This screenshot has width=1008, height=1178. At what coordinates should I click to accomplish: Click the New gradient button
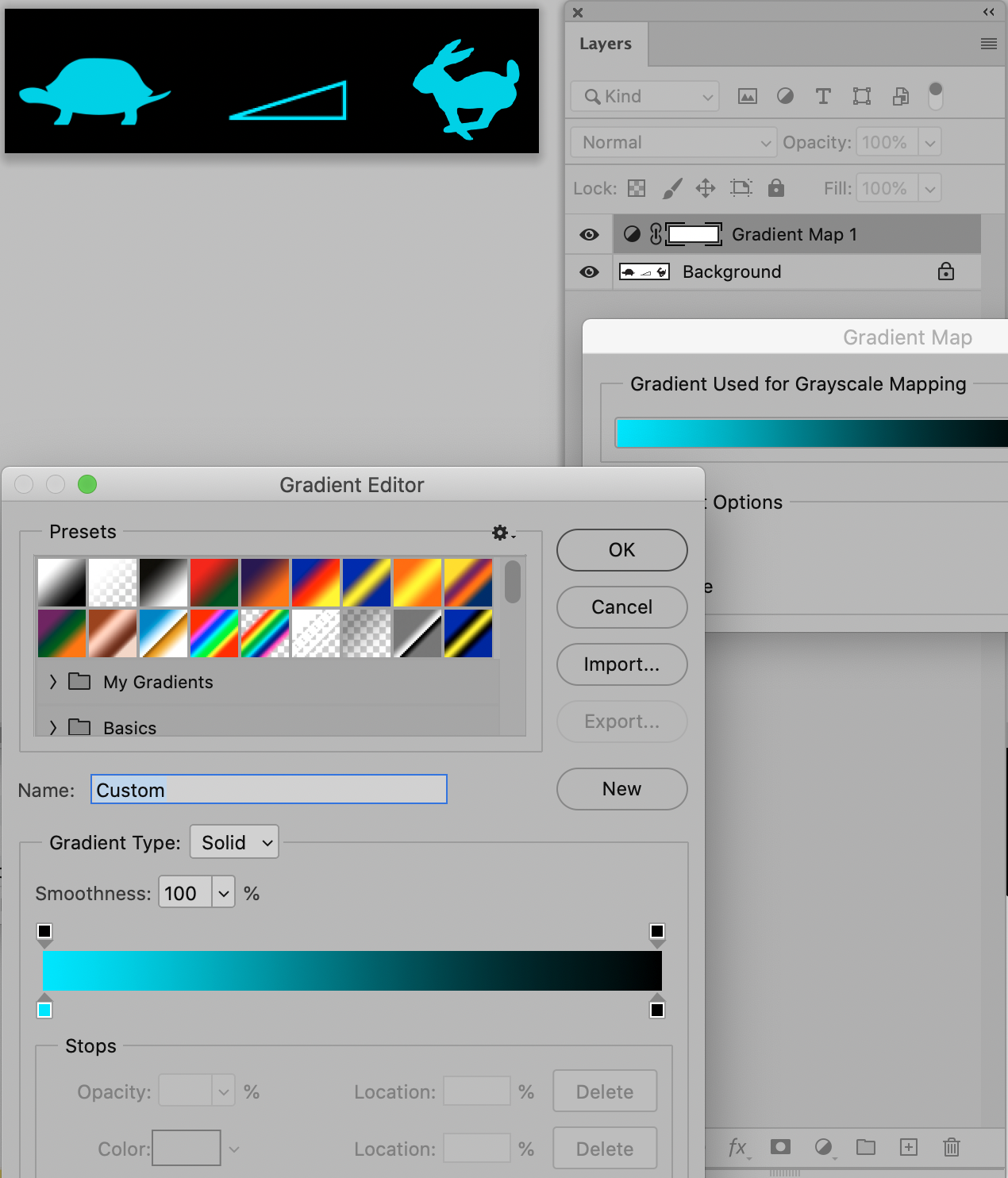click(621, 788)
